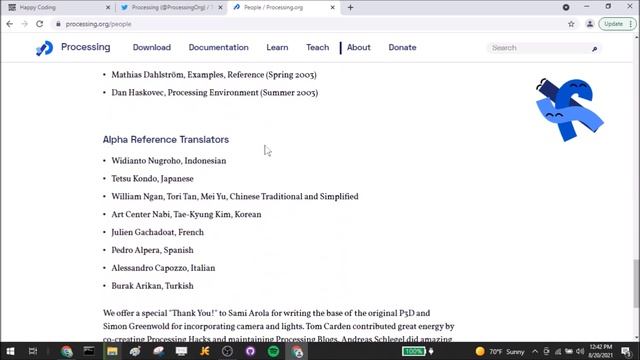
Task: Open the Teach page
Action: pos(318,47)
